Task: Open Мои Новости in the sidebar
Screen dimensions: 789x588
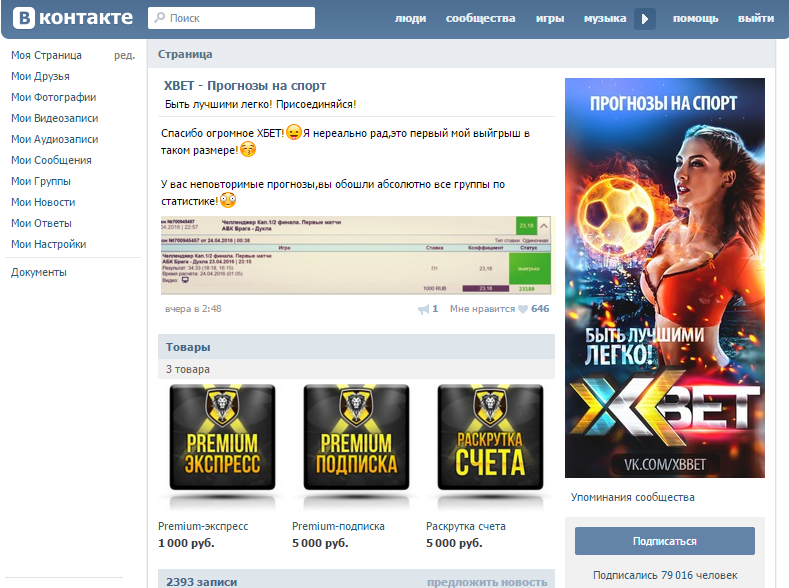Action: click(43, 202)
